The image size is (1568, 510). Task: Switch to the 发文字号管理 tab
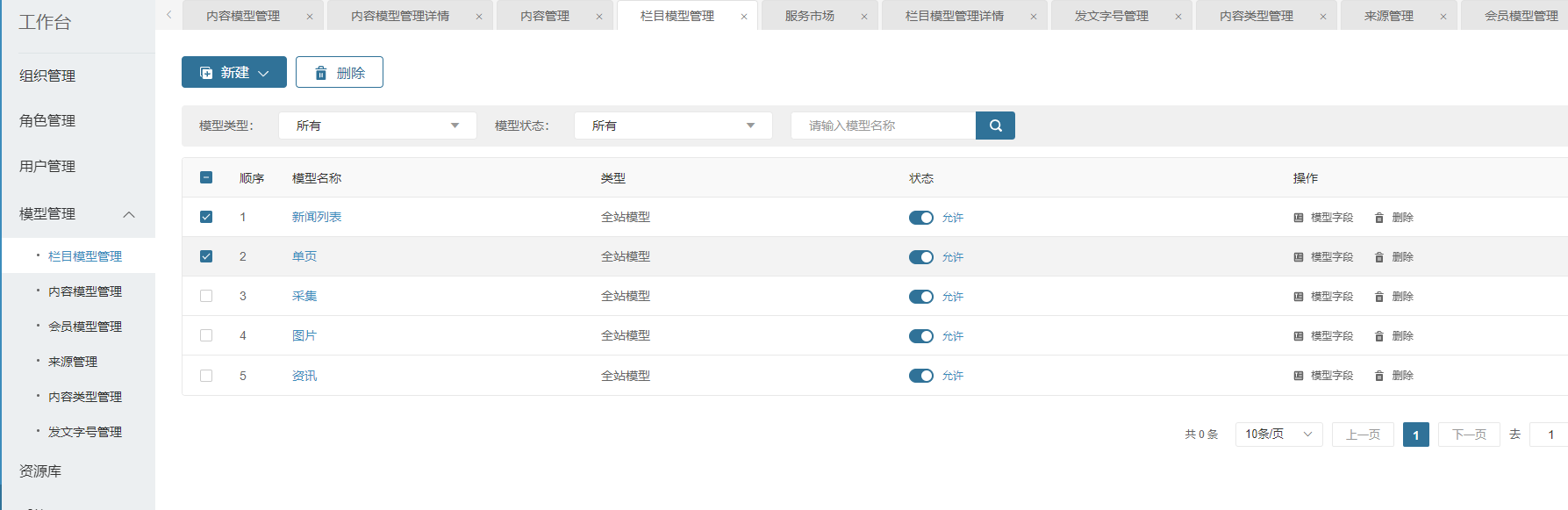1111,16
